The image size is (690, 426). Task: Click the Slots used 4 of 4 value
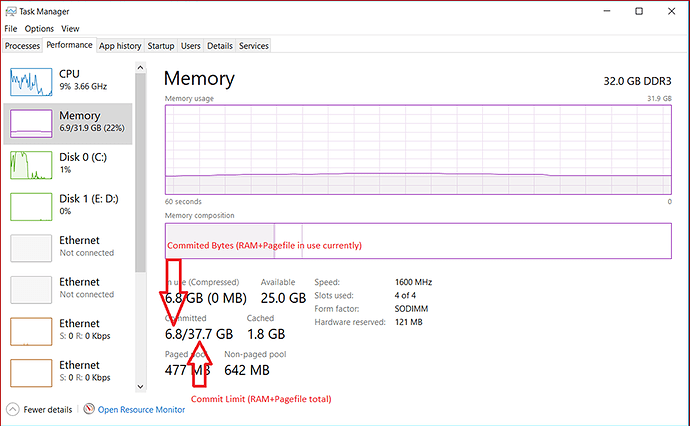click(405, 295)
